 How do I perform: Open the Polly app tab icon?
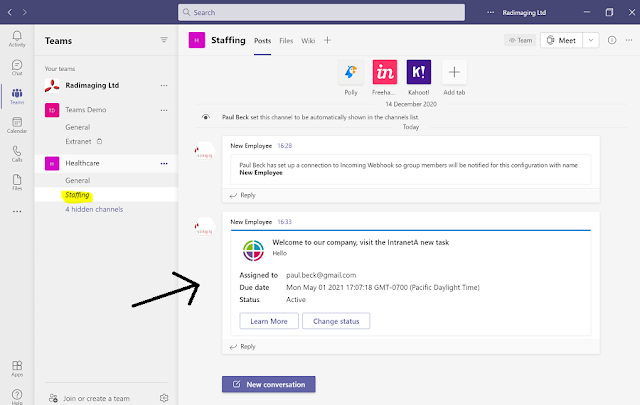pos(351,72)
